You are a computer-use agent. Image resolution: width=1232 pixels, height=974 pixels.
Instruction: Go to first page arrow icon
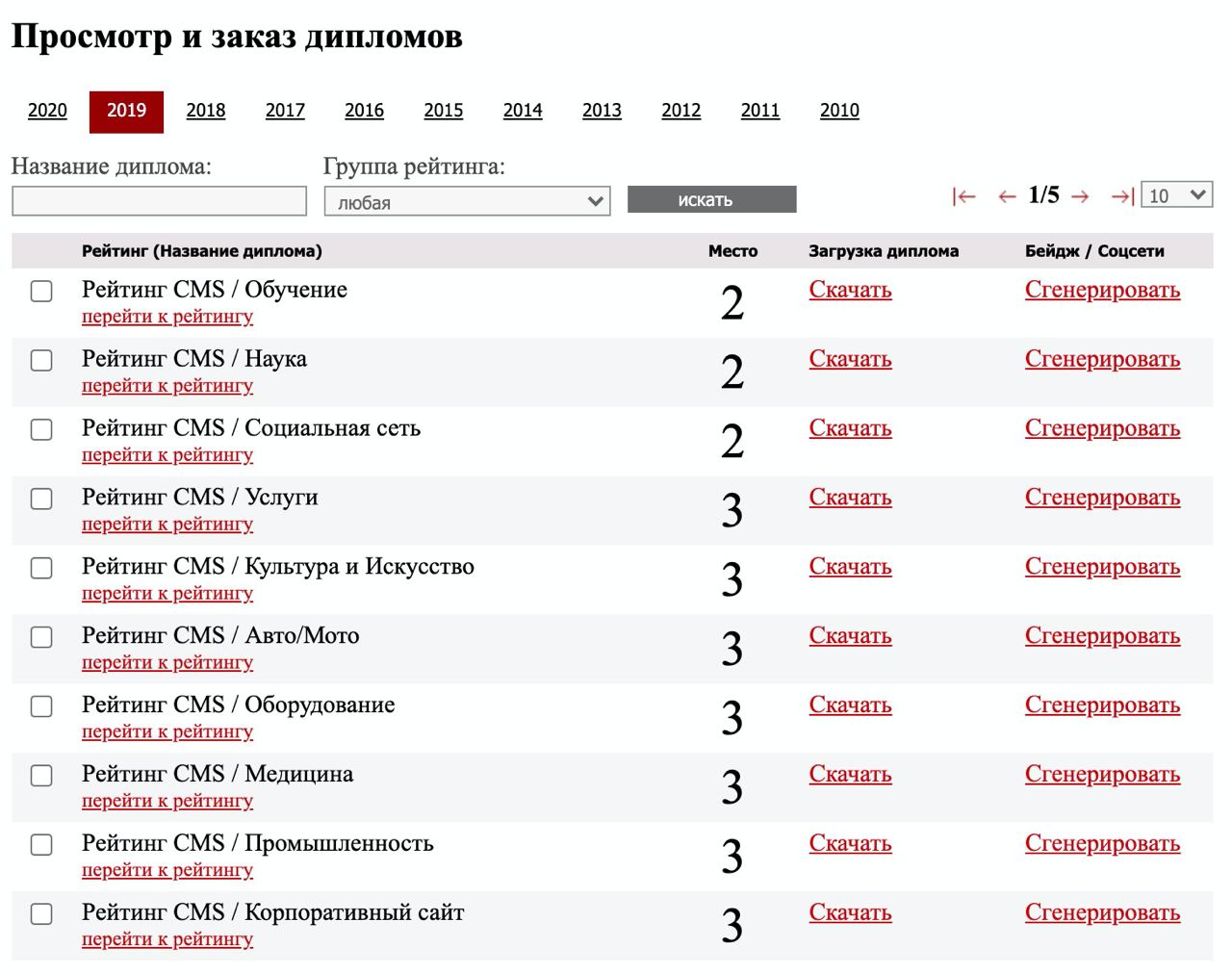click(963, 196)
